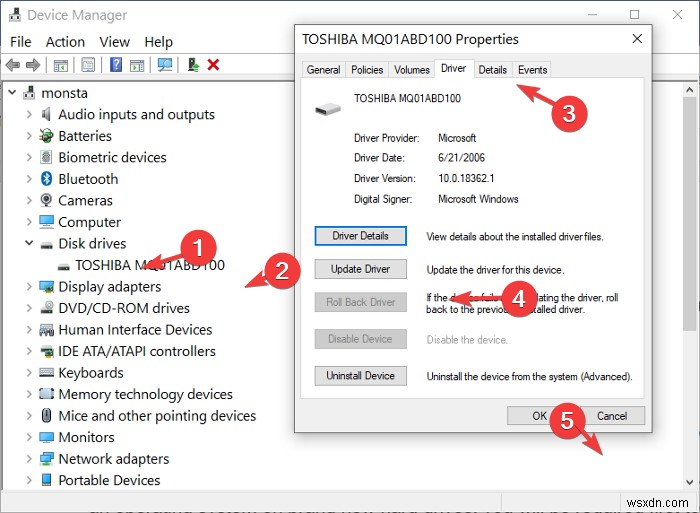Expand the Display adapters category
700x513 pixels.
[29, 286]
